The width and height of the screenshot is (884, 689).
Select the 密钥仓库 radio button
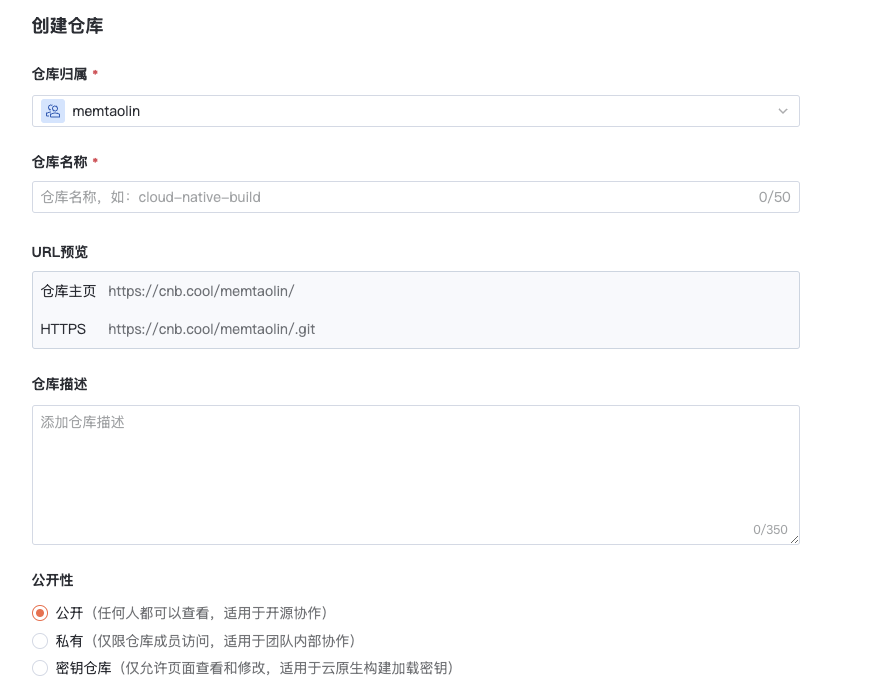tap(40, 668)
